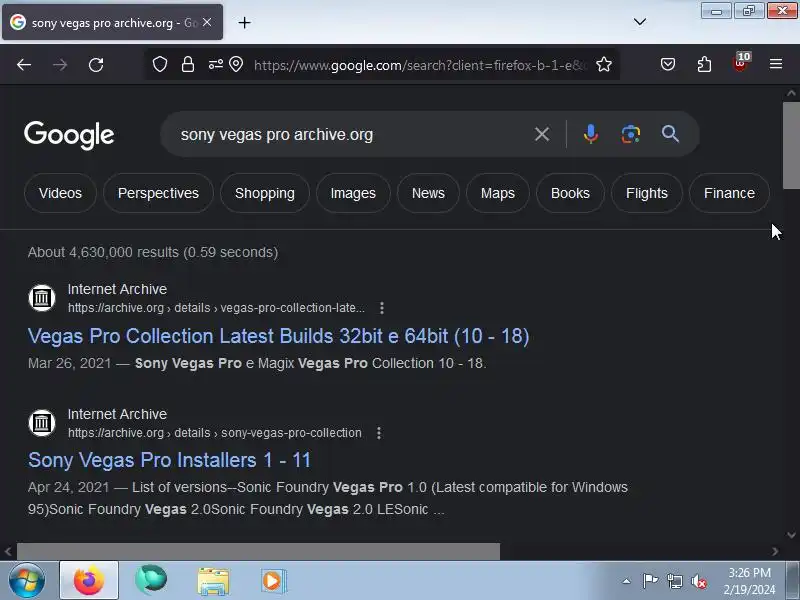This screenshot has height=600, width=800.
Task: Click the scroll down arrow of vertical scrollbar
Action: [791, 535]
